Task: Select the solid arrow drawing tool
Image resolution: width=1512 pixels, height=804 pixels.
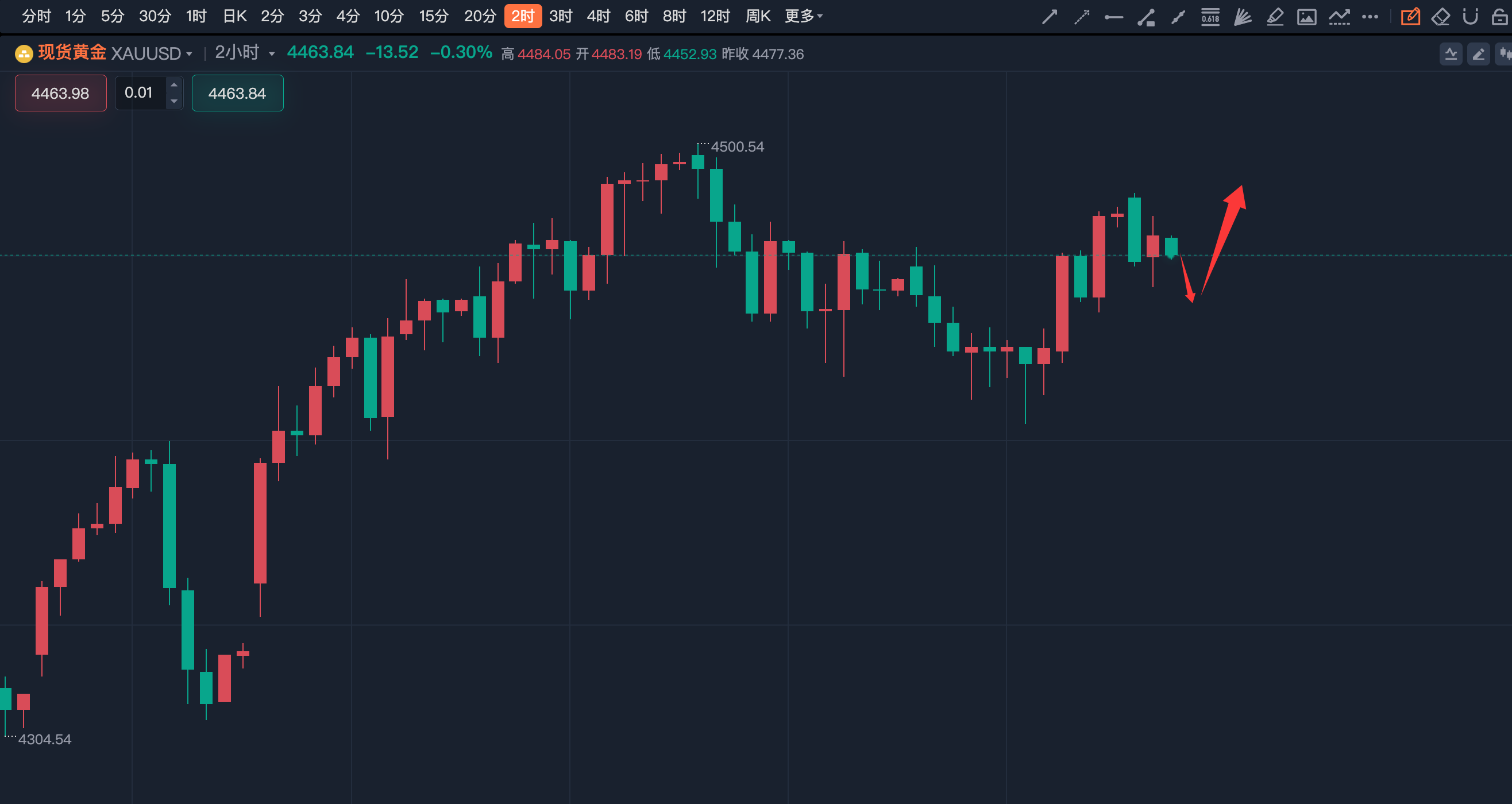Action: 1050,17
